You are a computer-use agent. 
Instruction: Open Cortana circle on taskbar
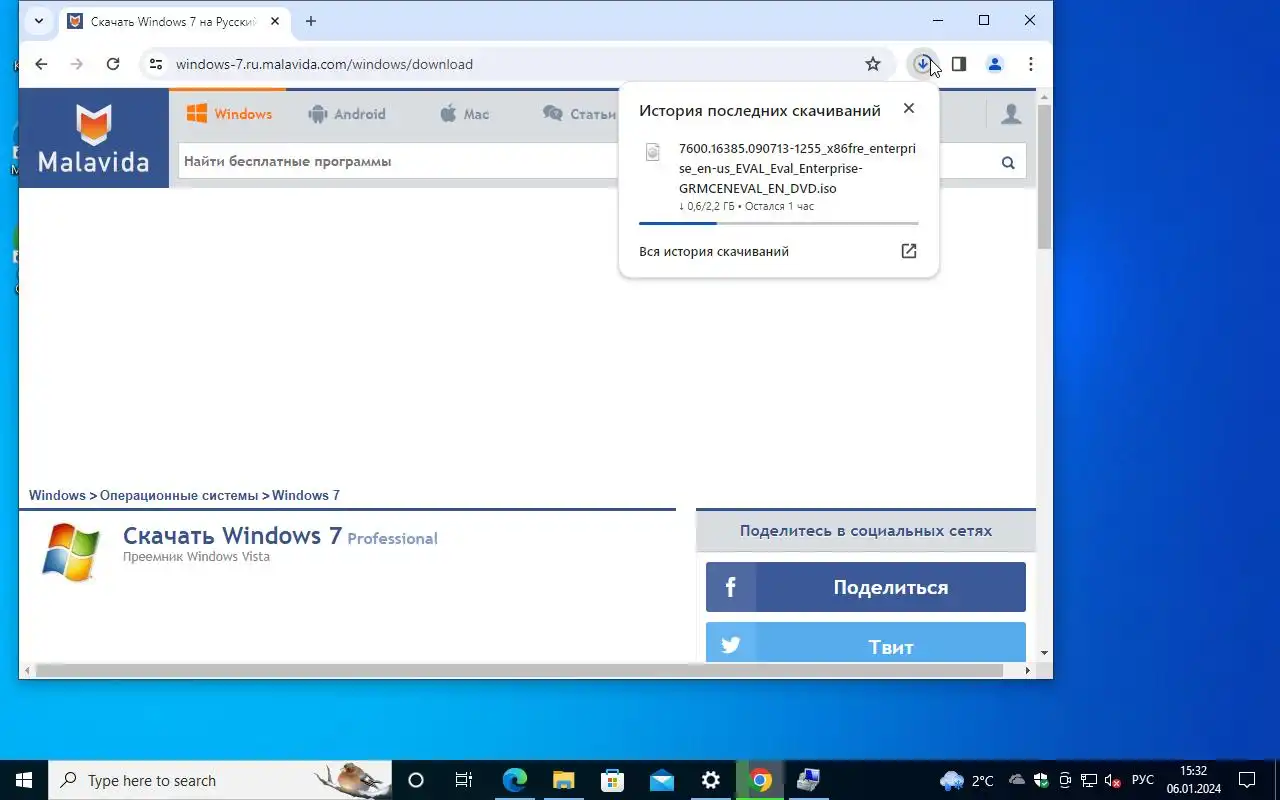(416, 780)
